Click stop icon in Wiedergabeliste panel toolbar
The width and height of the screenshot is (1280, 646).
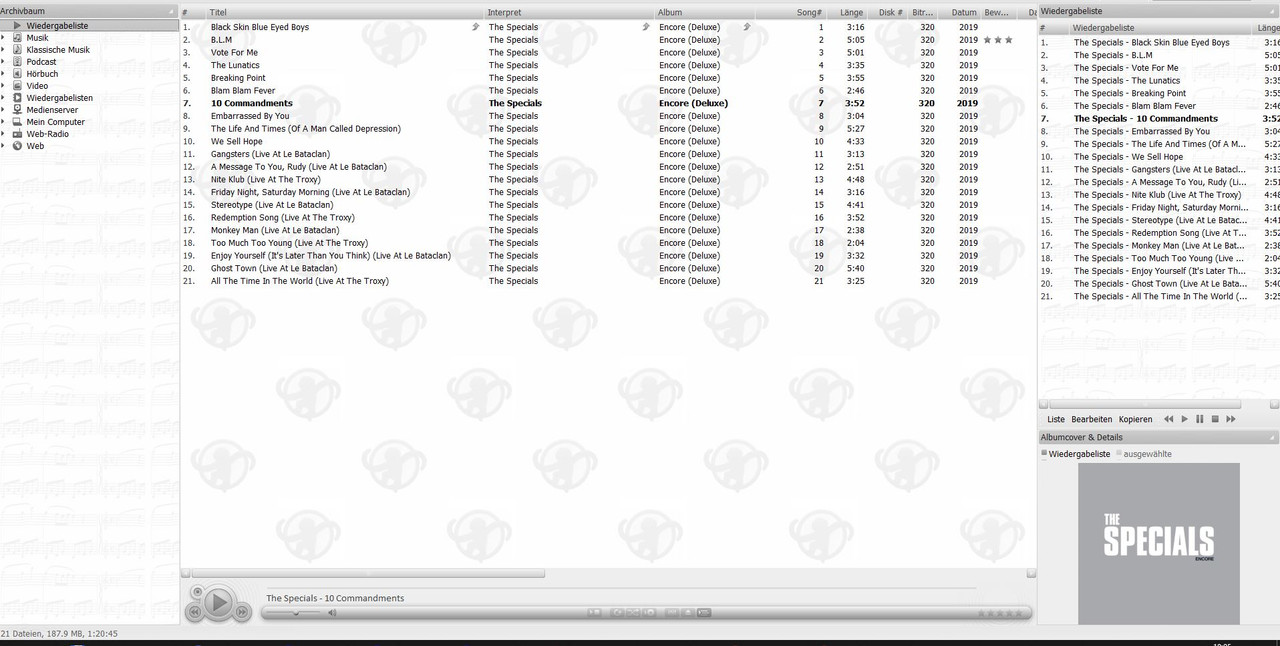1215,419
